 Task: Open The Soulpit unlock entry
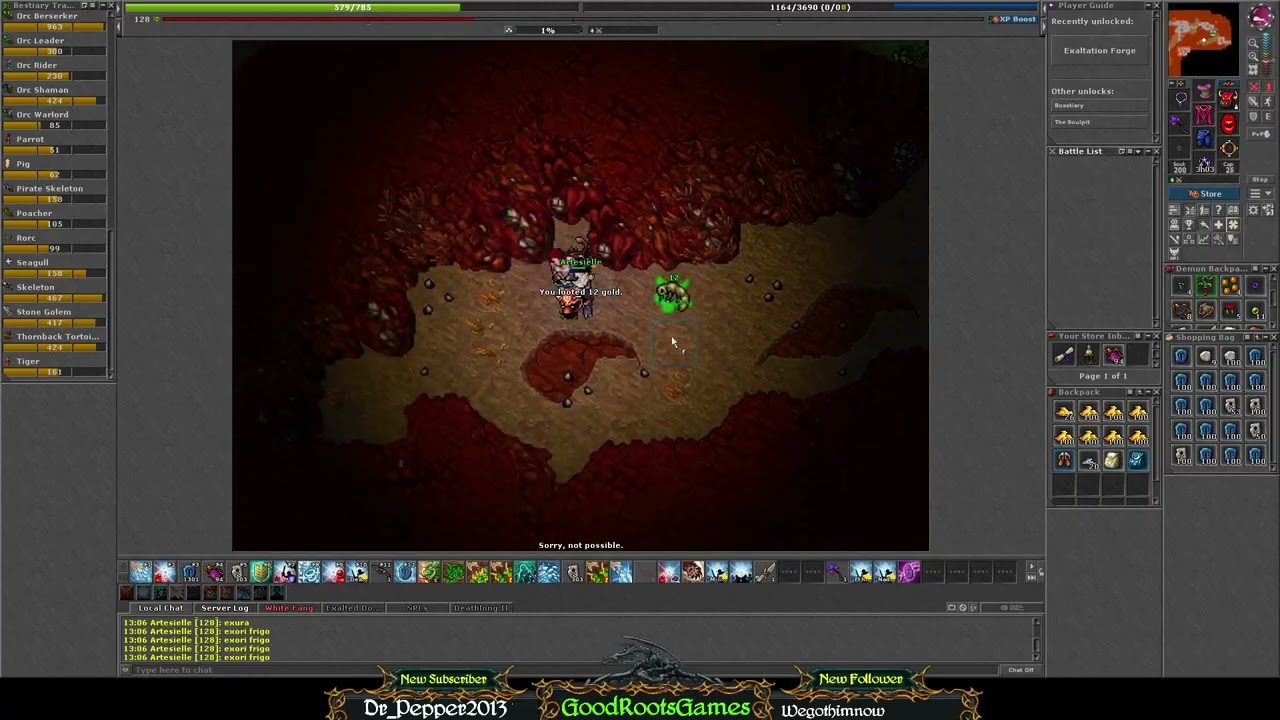1099,122
